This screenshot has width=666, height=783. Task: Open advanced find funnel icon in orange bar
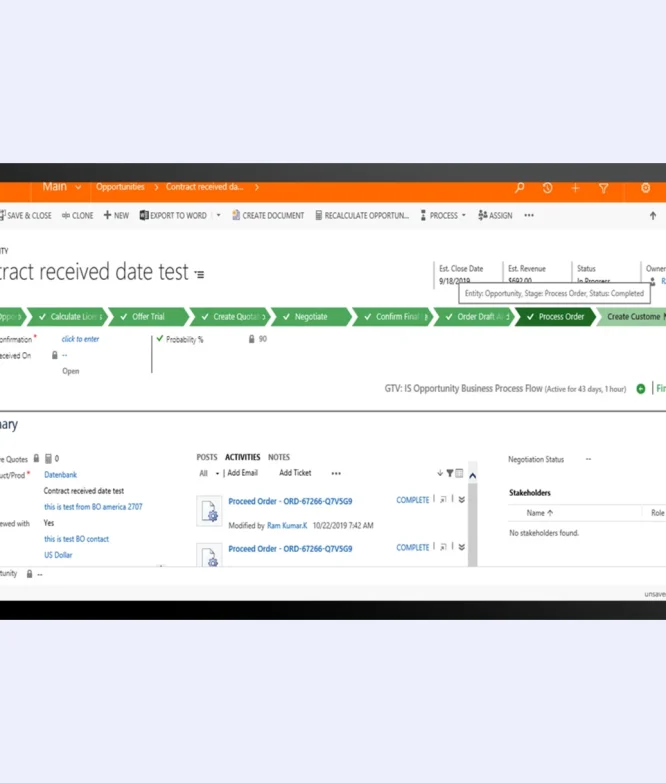coord(604,188)
